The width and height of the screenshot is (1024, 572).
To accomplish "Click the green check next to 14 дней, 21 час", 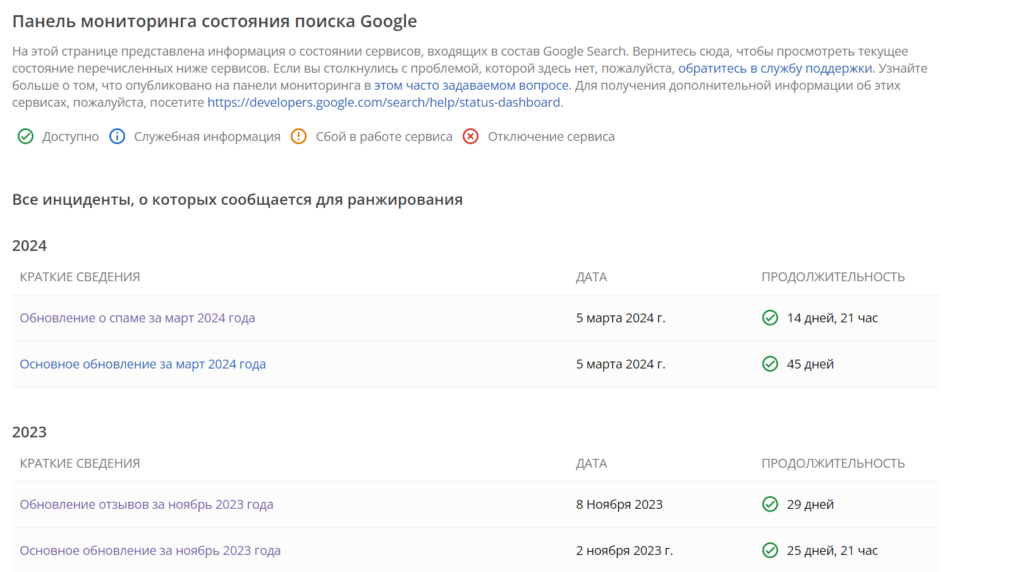I will coord(770,318).
